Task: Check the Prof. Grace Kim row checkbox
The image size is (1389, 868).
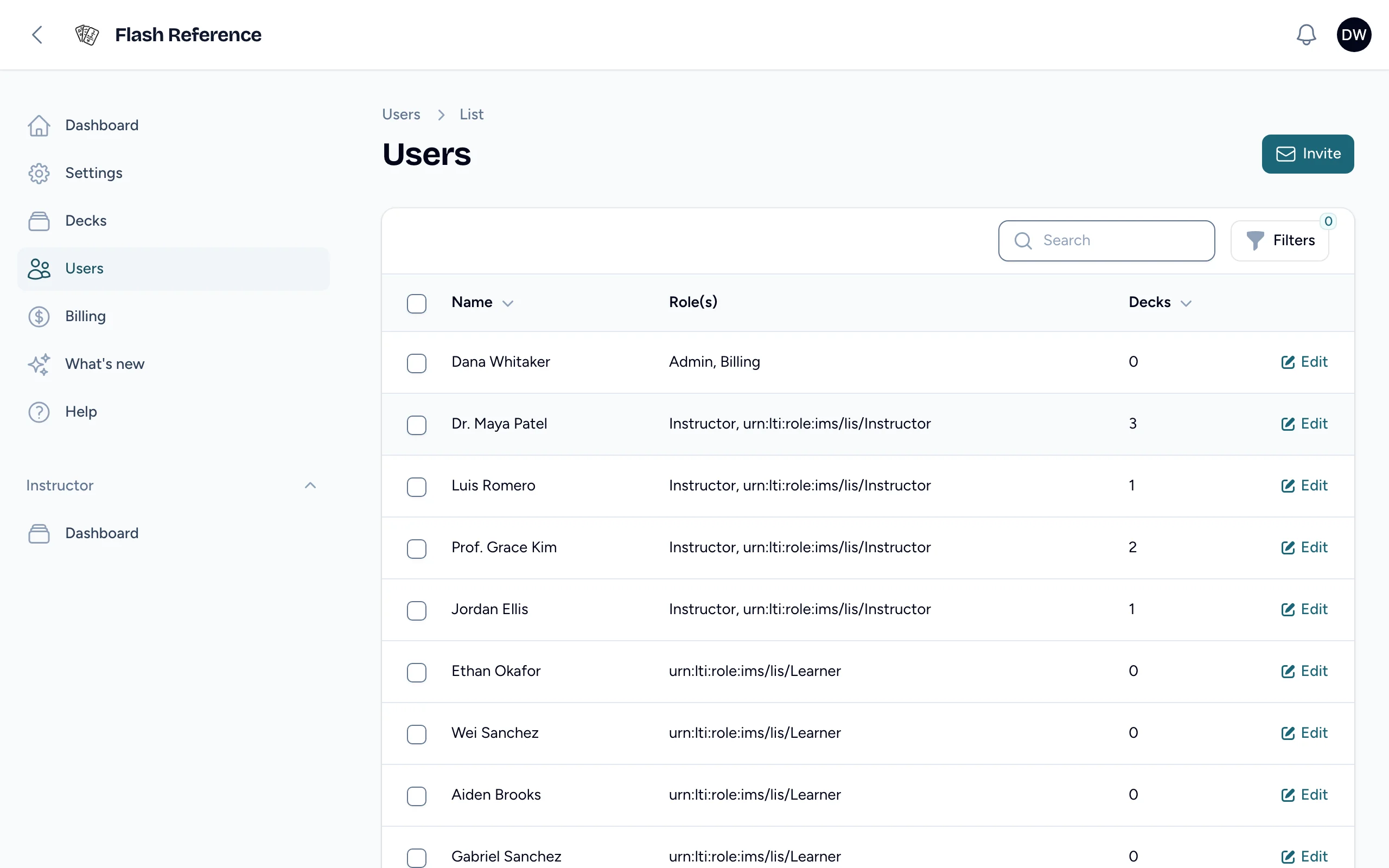Action: click(417, 548)
